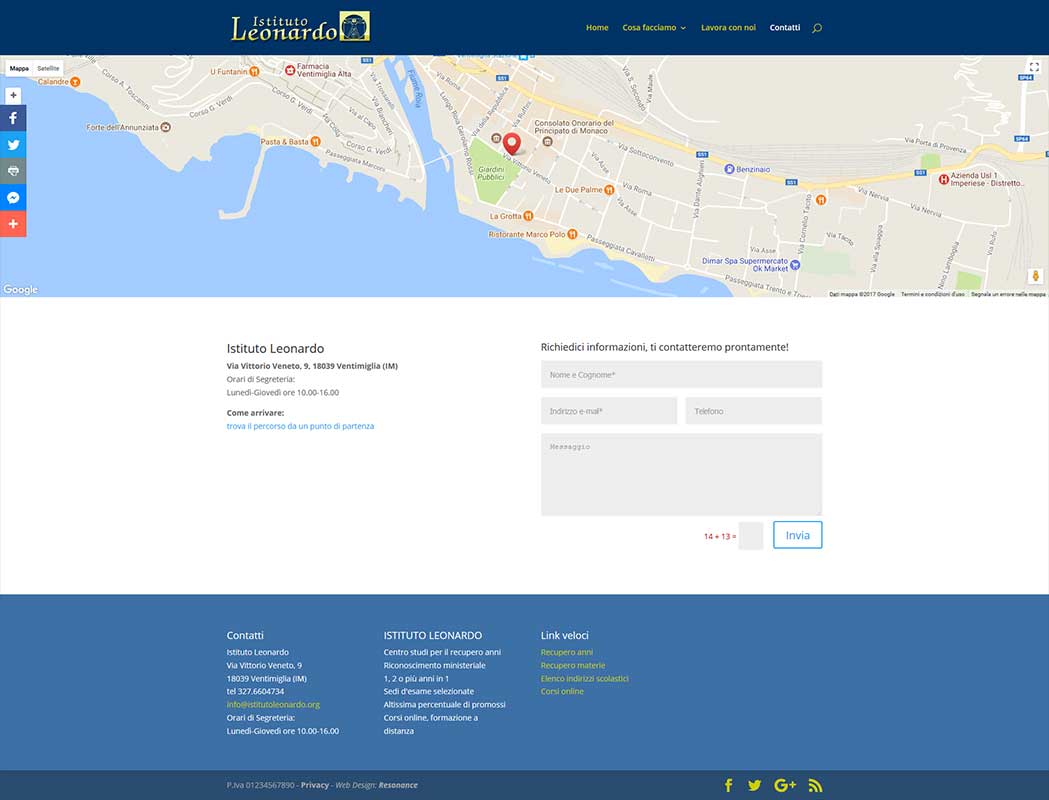Select the Azienda Usl 1 hospital marker

943,179
